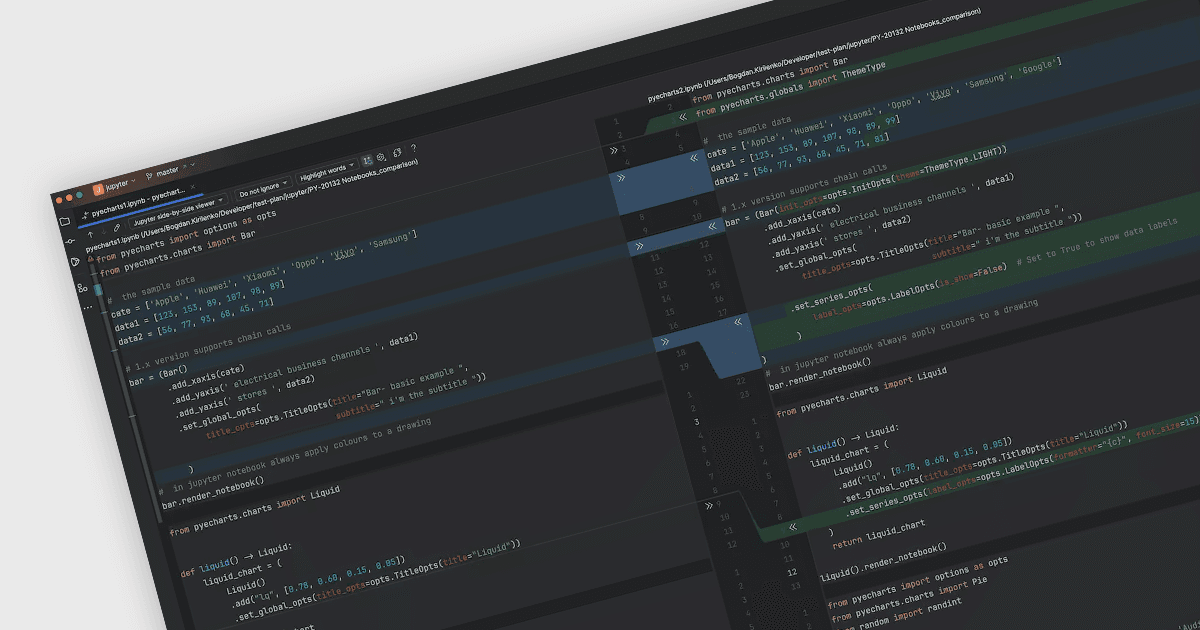
Task: Open the Structure tool window icon
Action: (82, 287)
